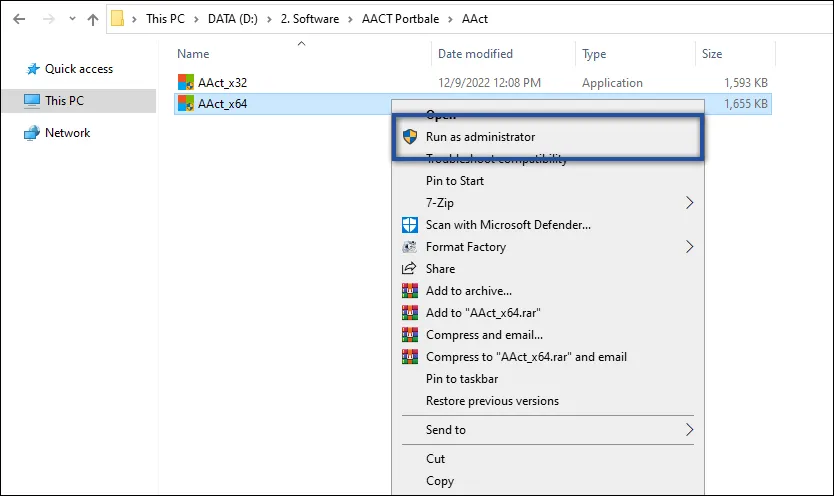Click the Up arrow navigation icon
Image resolution: width=834 pixels, height=496 pixels.
coord(92,19)
